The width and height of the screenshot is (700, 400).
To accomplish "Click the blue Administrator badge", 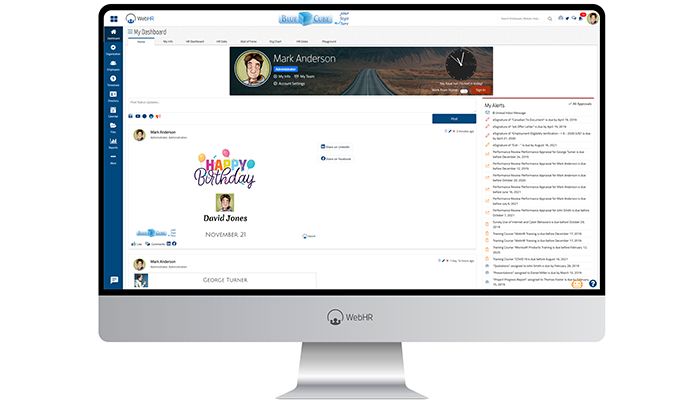I will pyautogui.click(x=285, y=69).
